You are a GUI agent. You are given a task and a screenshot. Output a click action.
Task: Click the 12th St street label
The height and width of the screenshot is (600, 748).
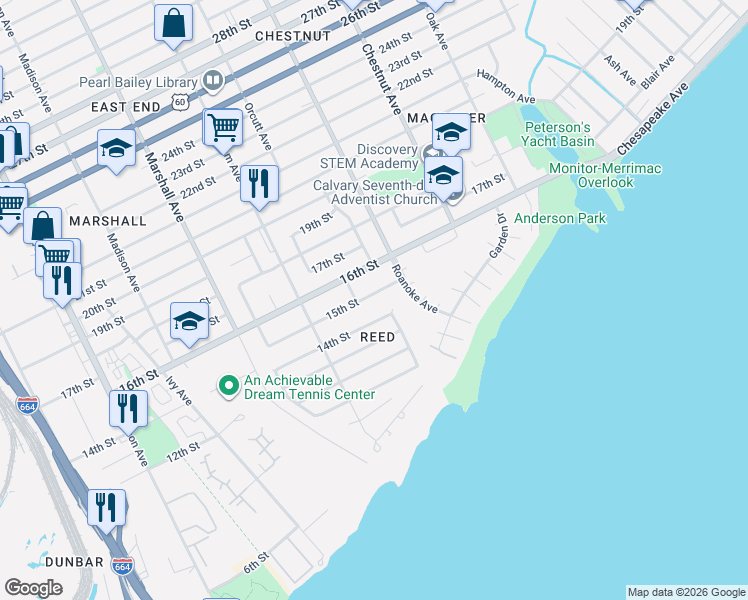tap(183, 452)
